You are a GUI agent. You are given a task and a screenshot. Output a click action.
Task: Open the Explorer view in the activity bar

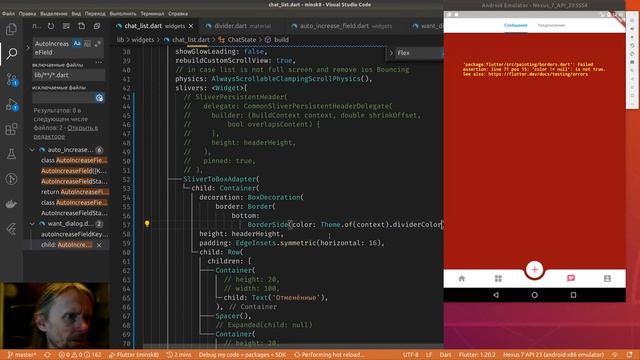point(11,29)
